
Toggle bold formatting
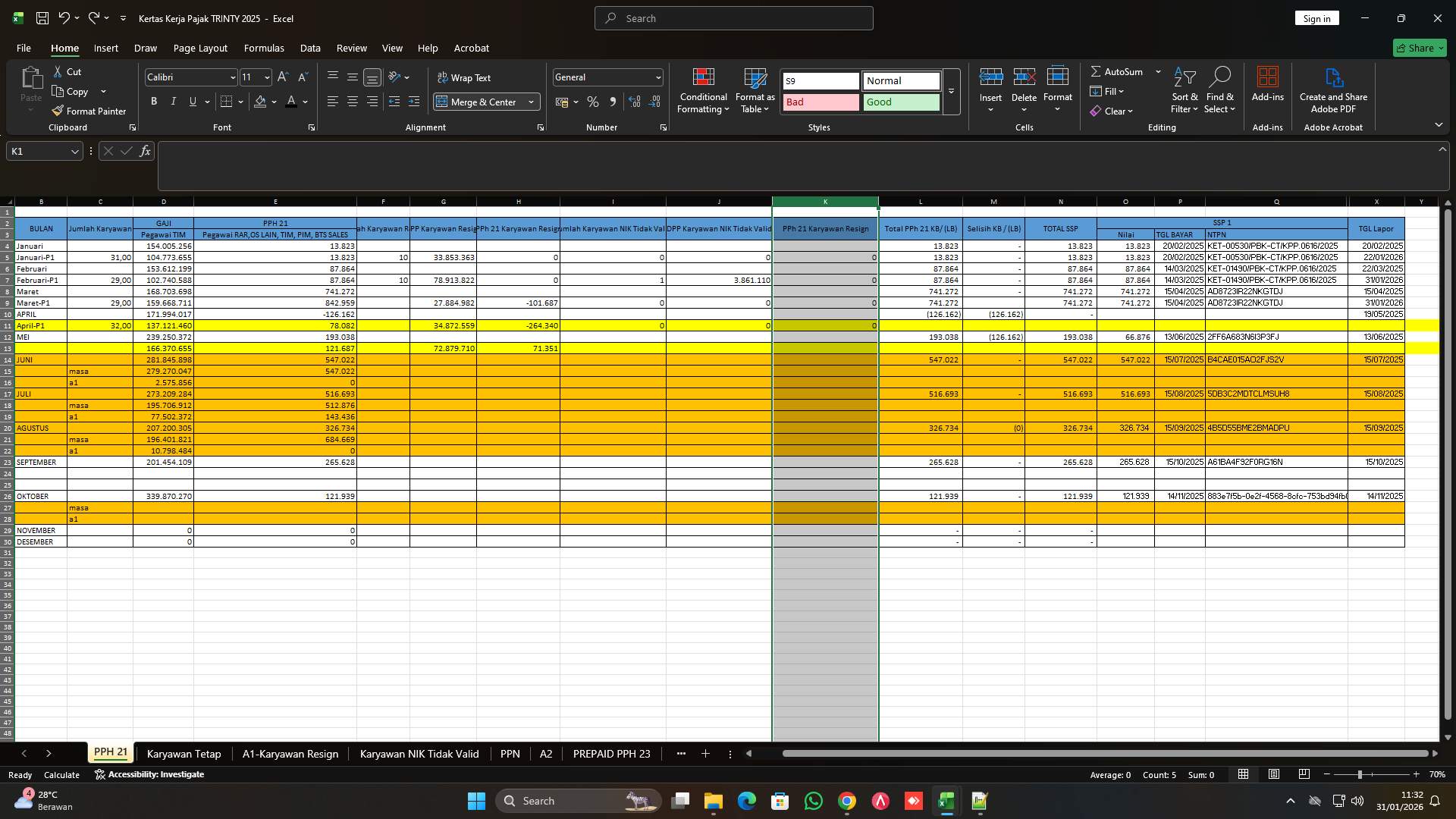coord(154,101)
